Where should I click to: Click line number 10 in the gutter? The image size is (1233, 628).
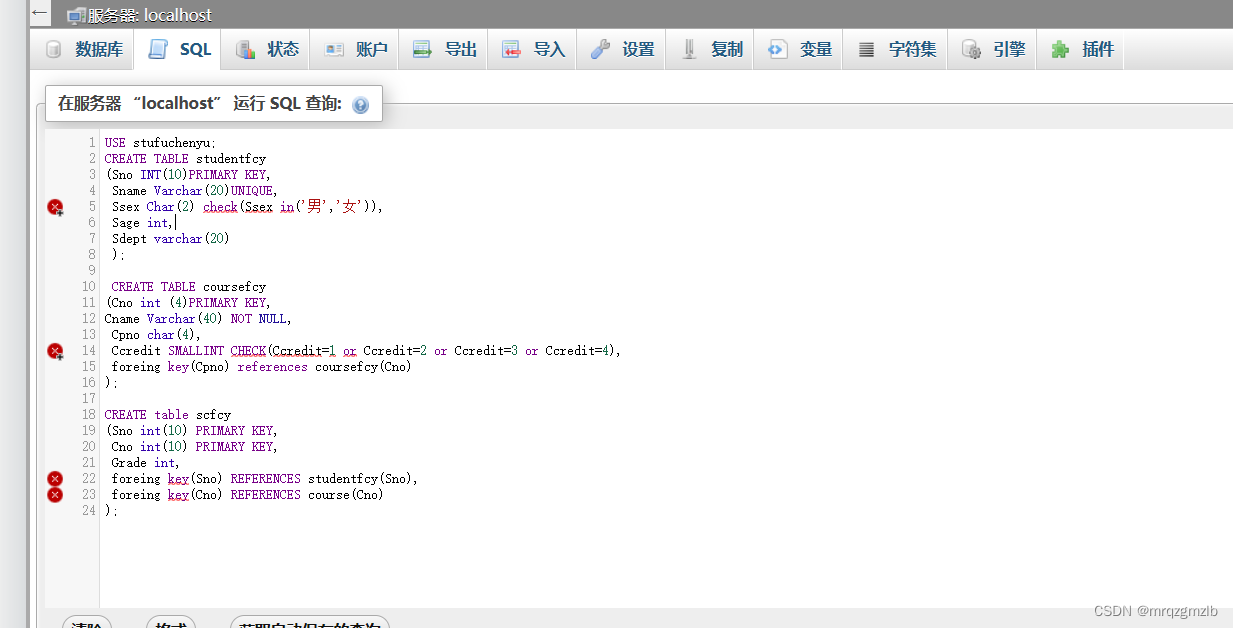[x=89, y=286]
